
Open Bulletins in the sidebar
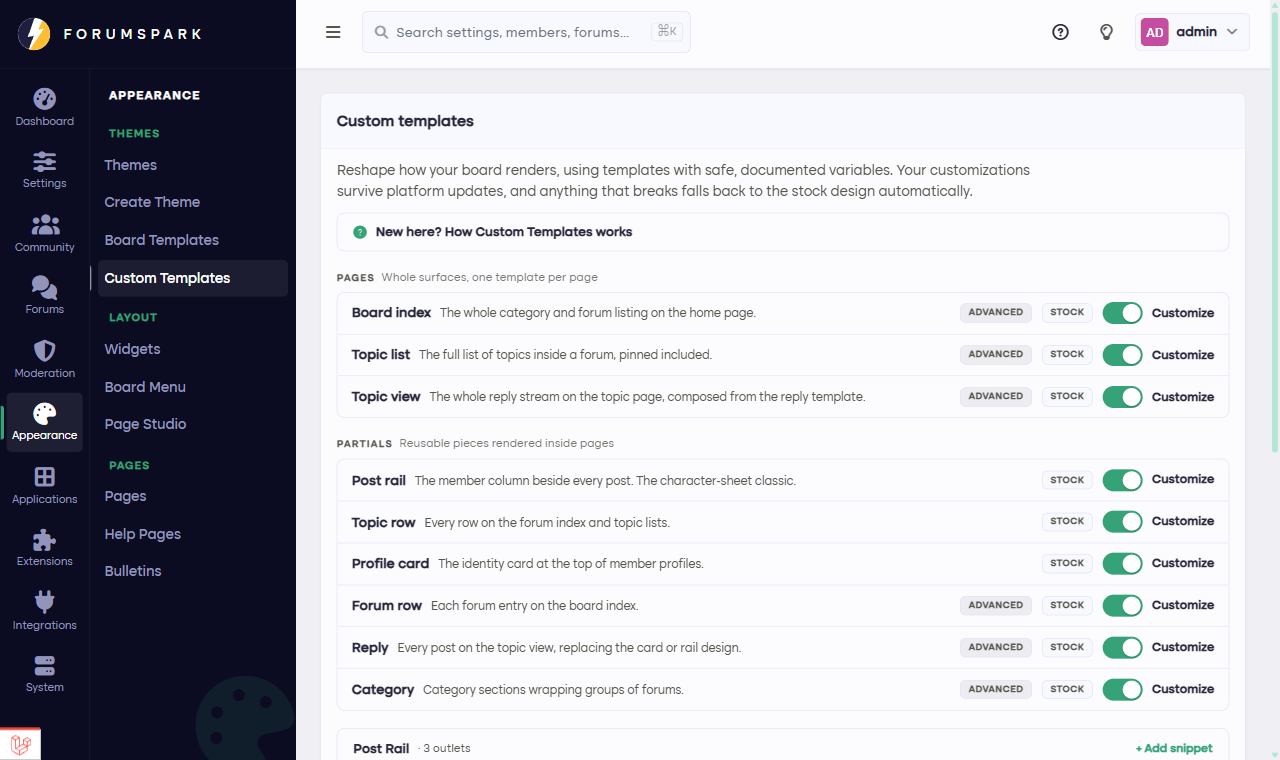pyautogui.click(x=133, y=571)
